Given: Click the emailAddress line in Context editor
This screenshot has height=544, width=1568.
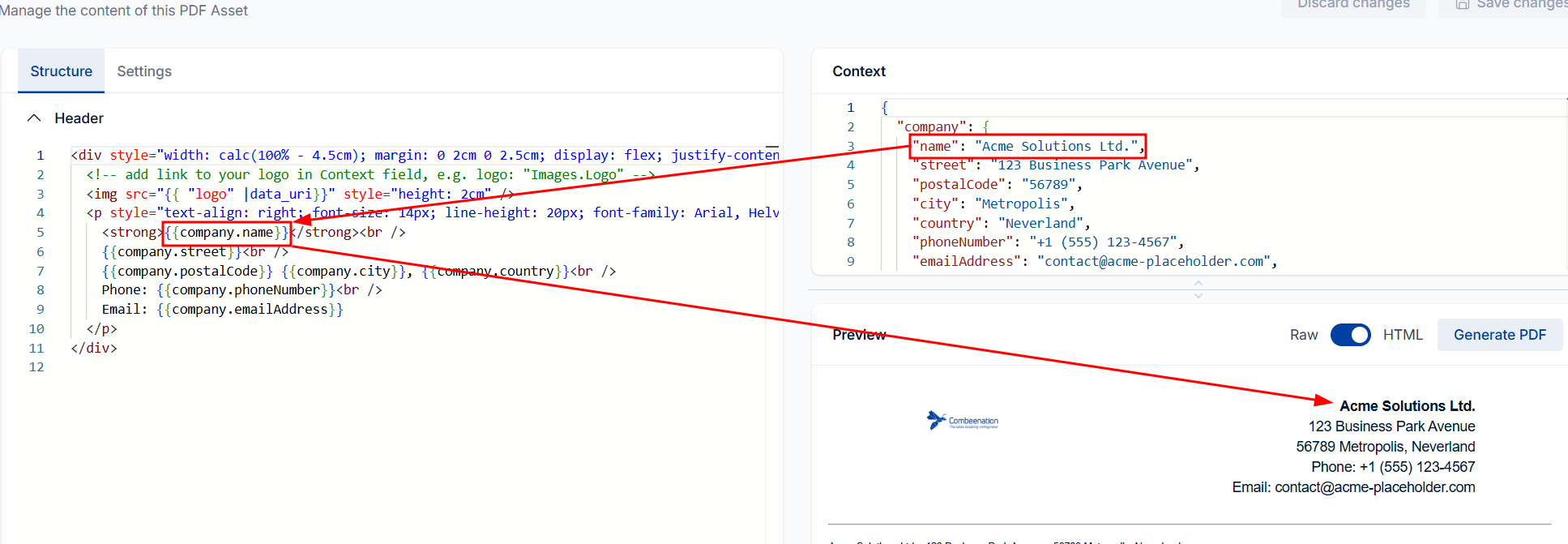Looking at the screenshot, I should tap(1094, 262).
